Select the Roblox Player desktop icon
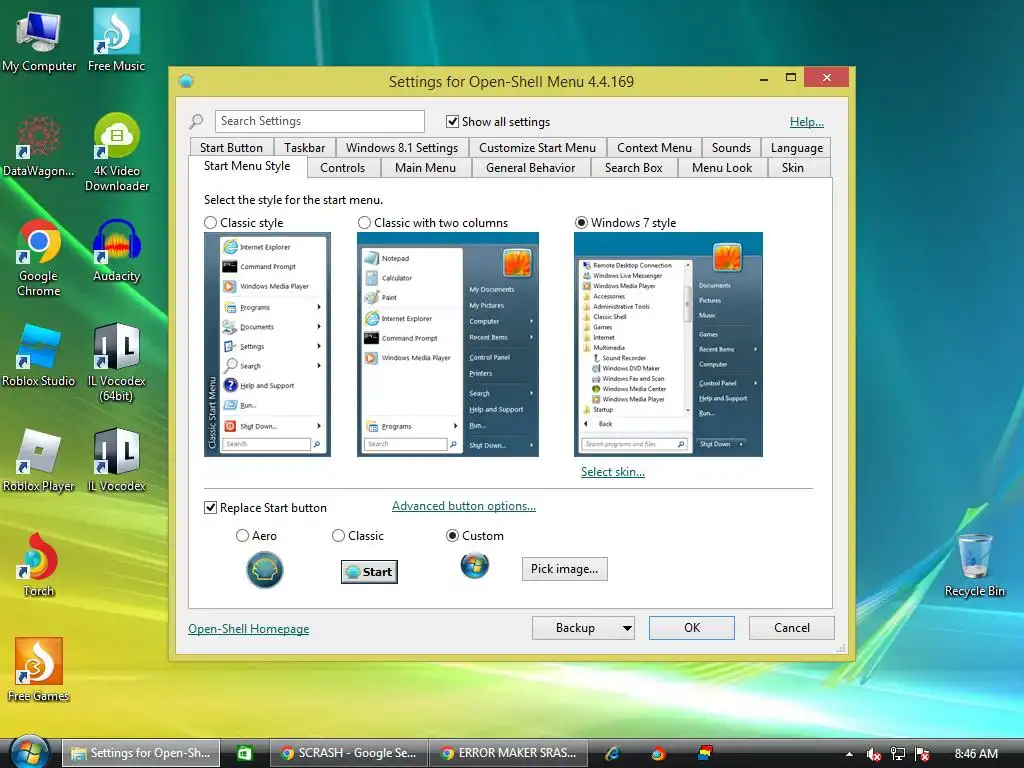 (x=39, y=461)
